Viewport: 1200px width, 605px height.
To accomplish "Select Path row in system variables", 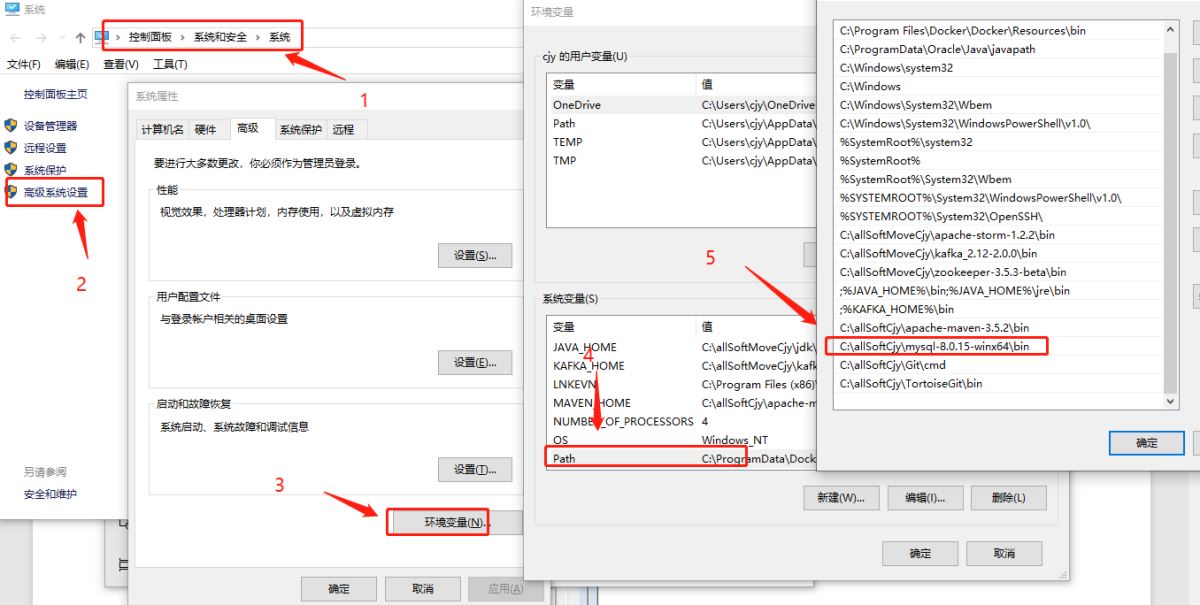I will click(681, 458).
